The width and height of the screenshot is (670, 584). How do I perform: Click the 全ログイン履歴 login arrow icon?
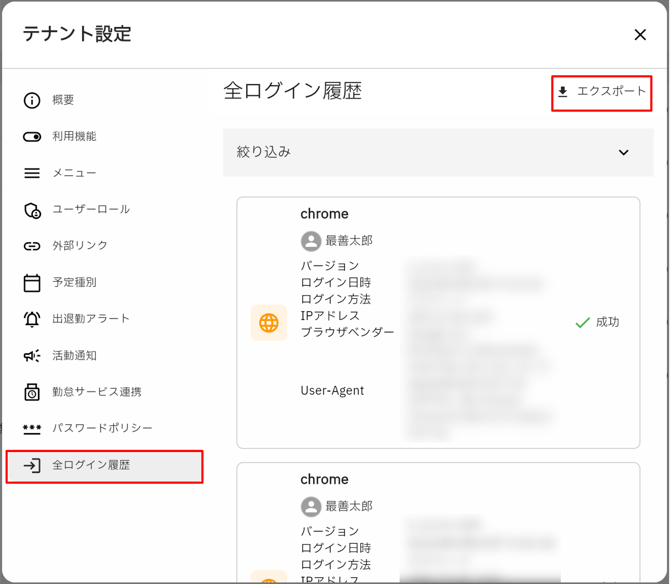[x=32, y=465]
